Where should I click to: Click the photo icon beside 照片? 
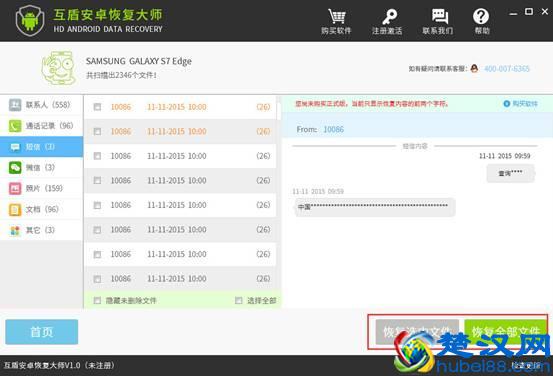15,188
